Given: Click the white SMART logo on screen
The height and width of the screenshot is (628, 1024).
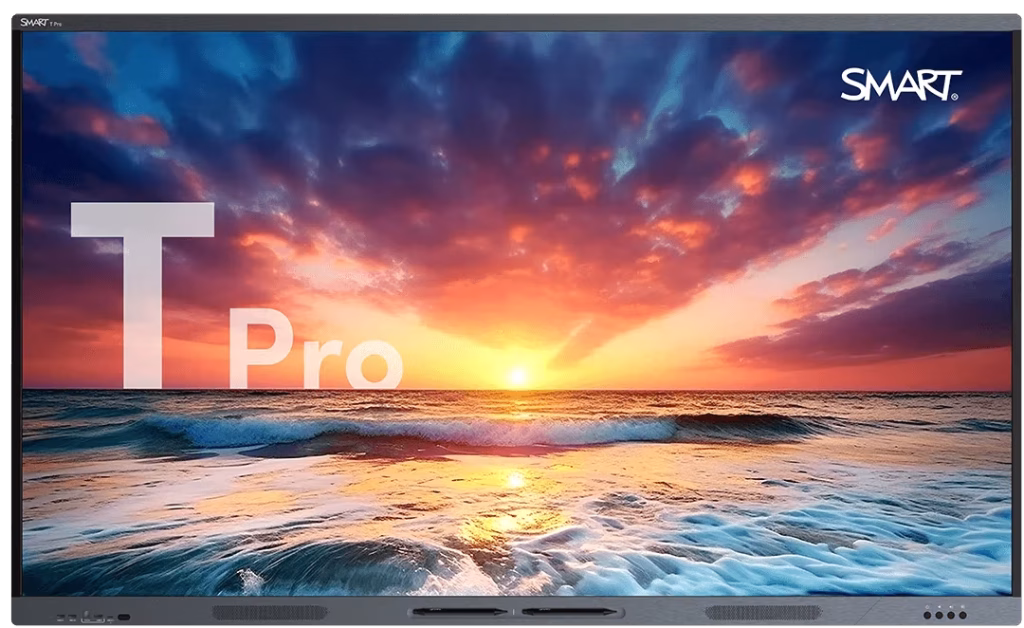Looking at the screenshot, I should point(901,85).
